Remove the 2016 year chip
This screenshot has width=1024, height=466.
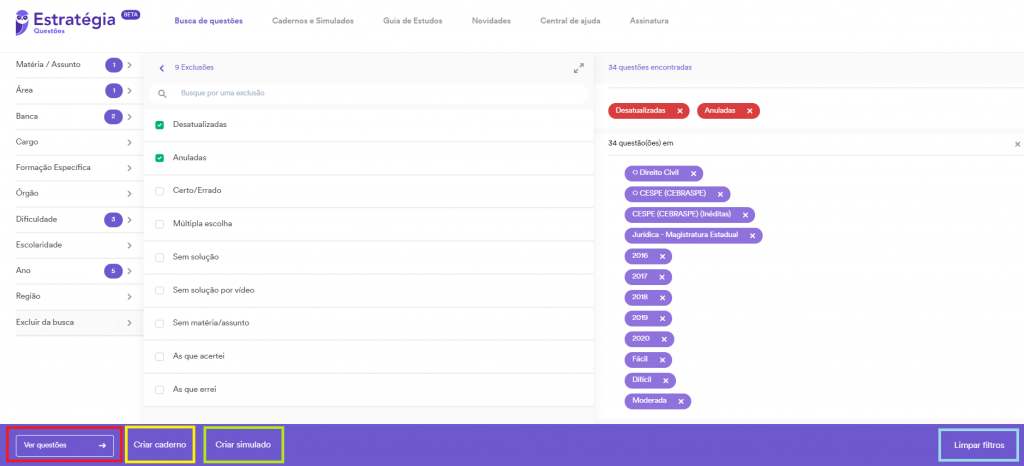(662, 256)
